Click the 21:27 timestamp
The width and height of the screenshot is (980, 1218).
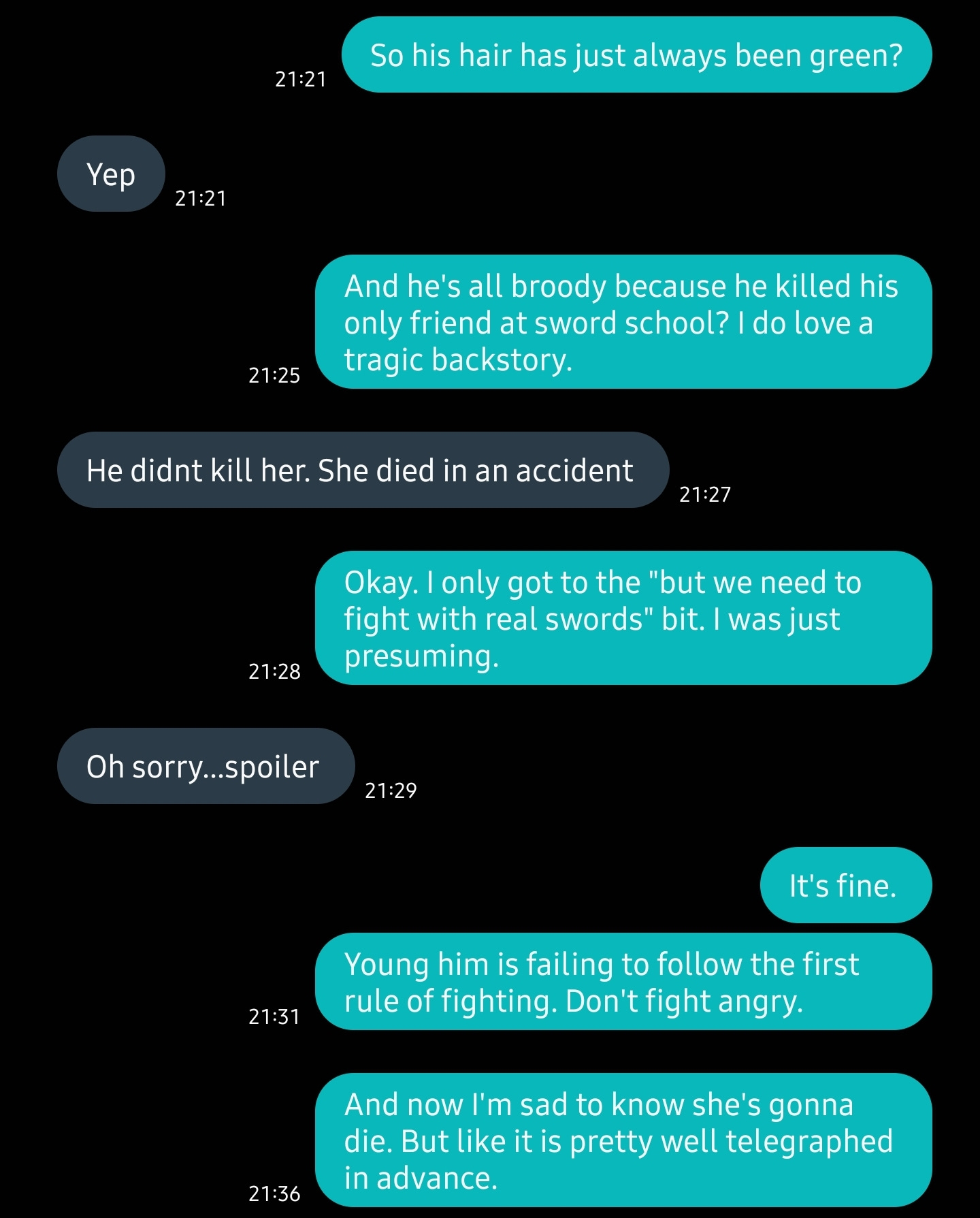point(705,495)
